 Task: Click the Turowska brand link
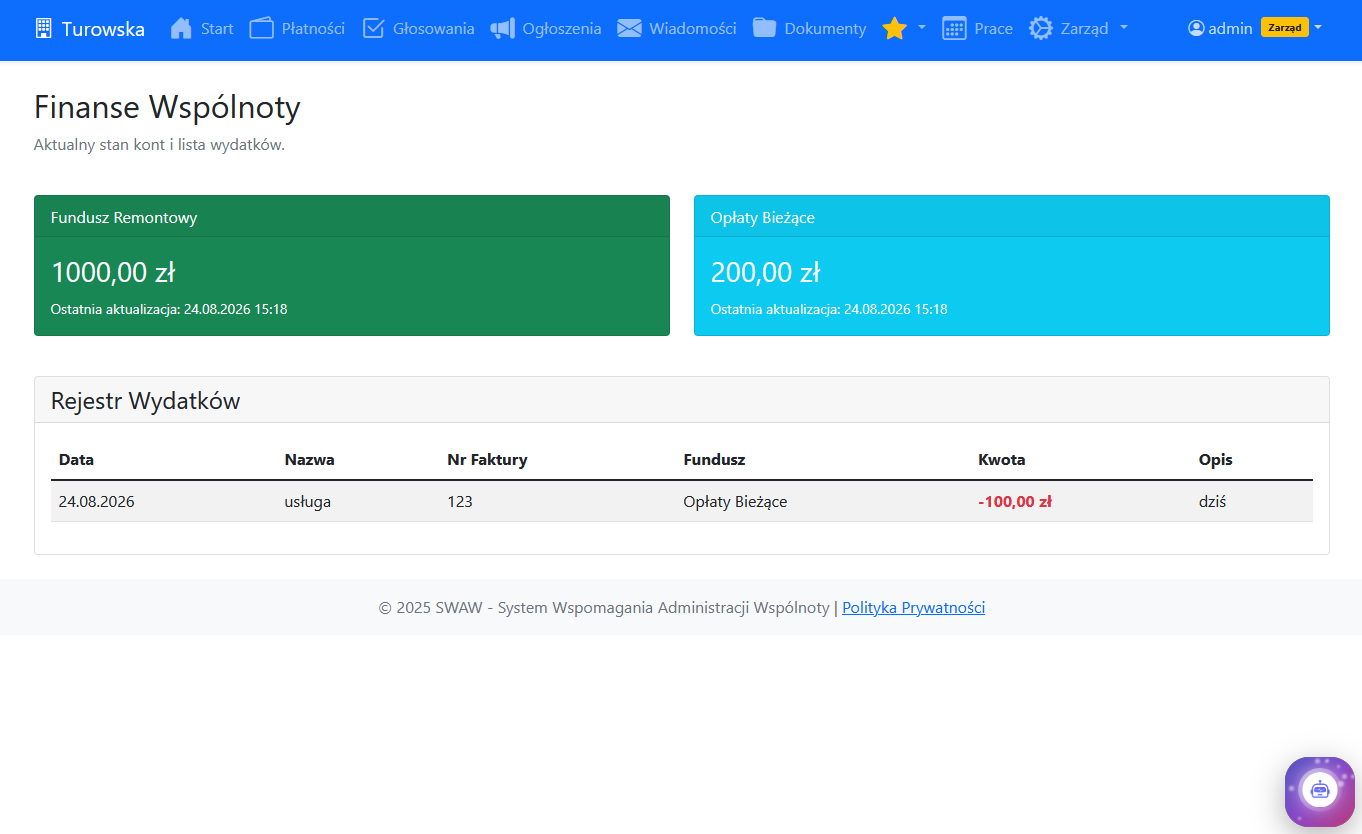90,28
